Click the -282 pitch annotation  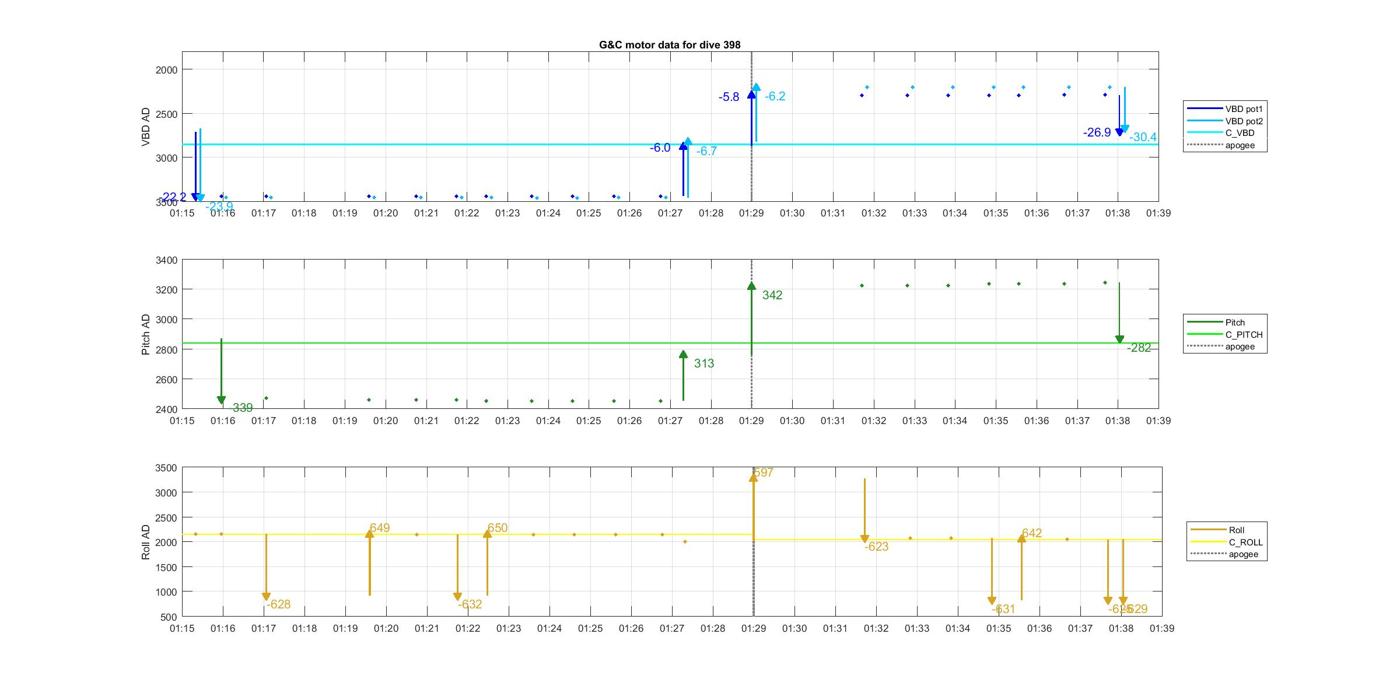tap(1139, 348)
